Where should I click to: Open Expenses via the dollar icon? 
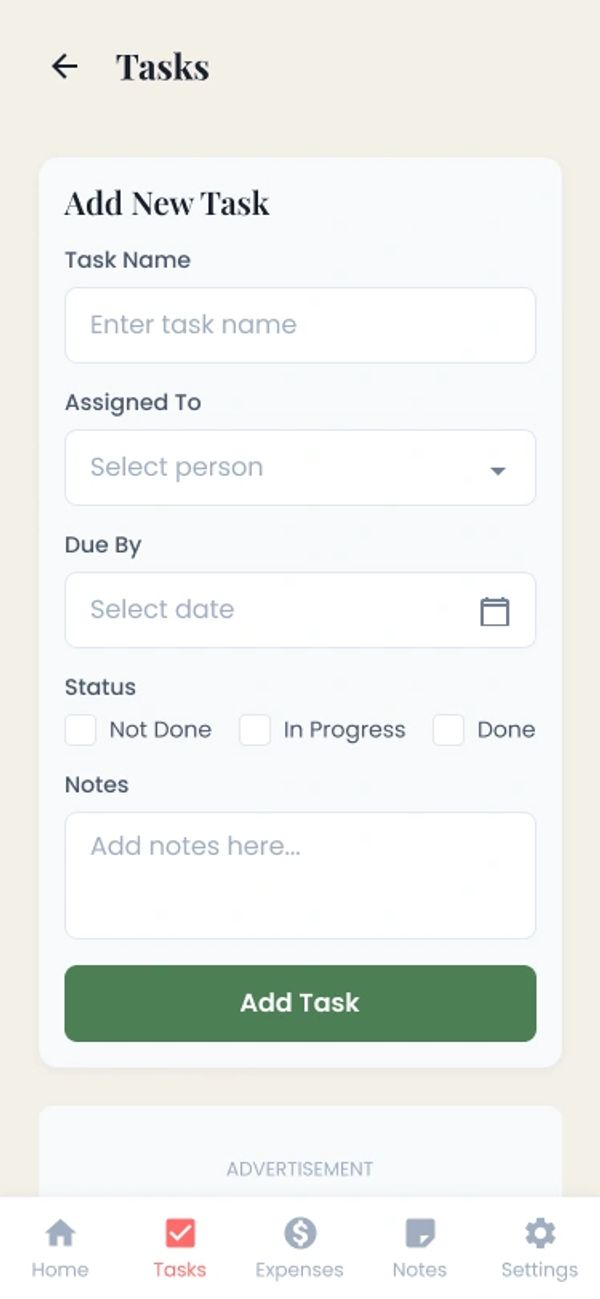pos(299,1233)
